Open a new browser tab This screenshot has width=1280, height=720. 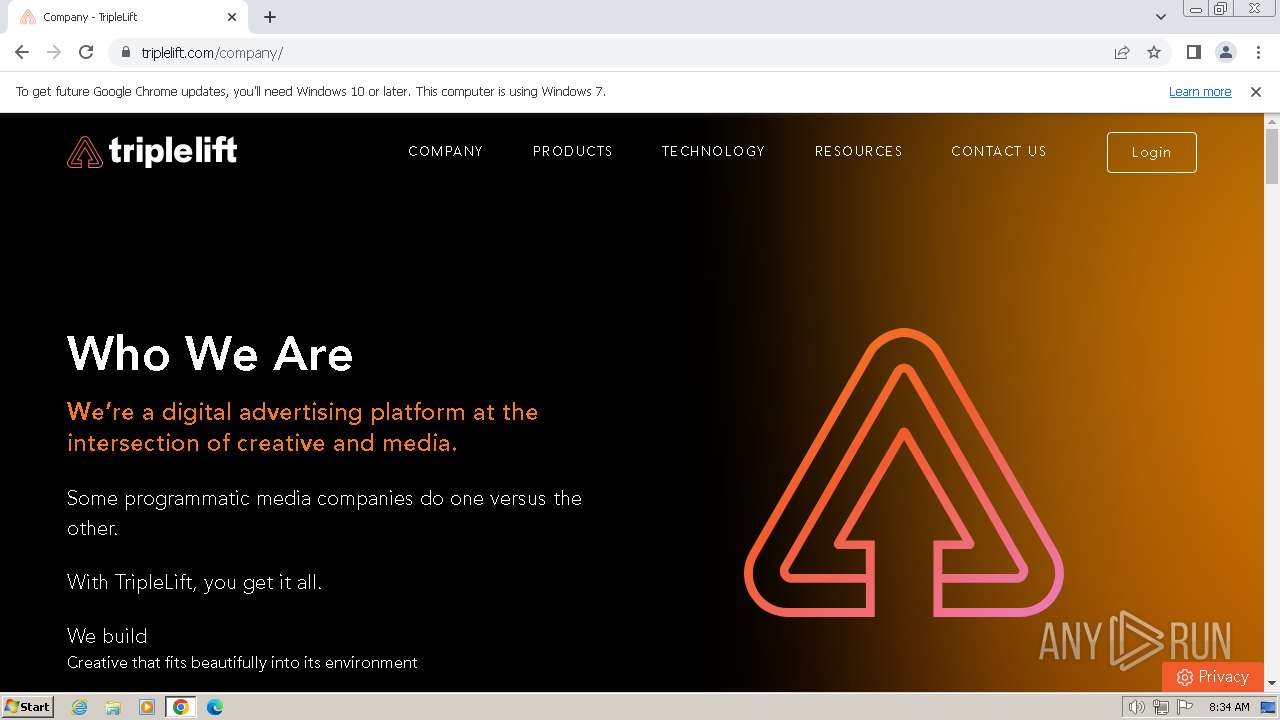pos(270,17)
